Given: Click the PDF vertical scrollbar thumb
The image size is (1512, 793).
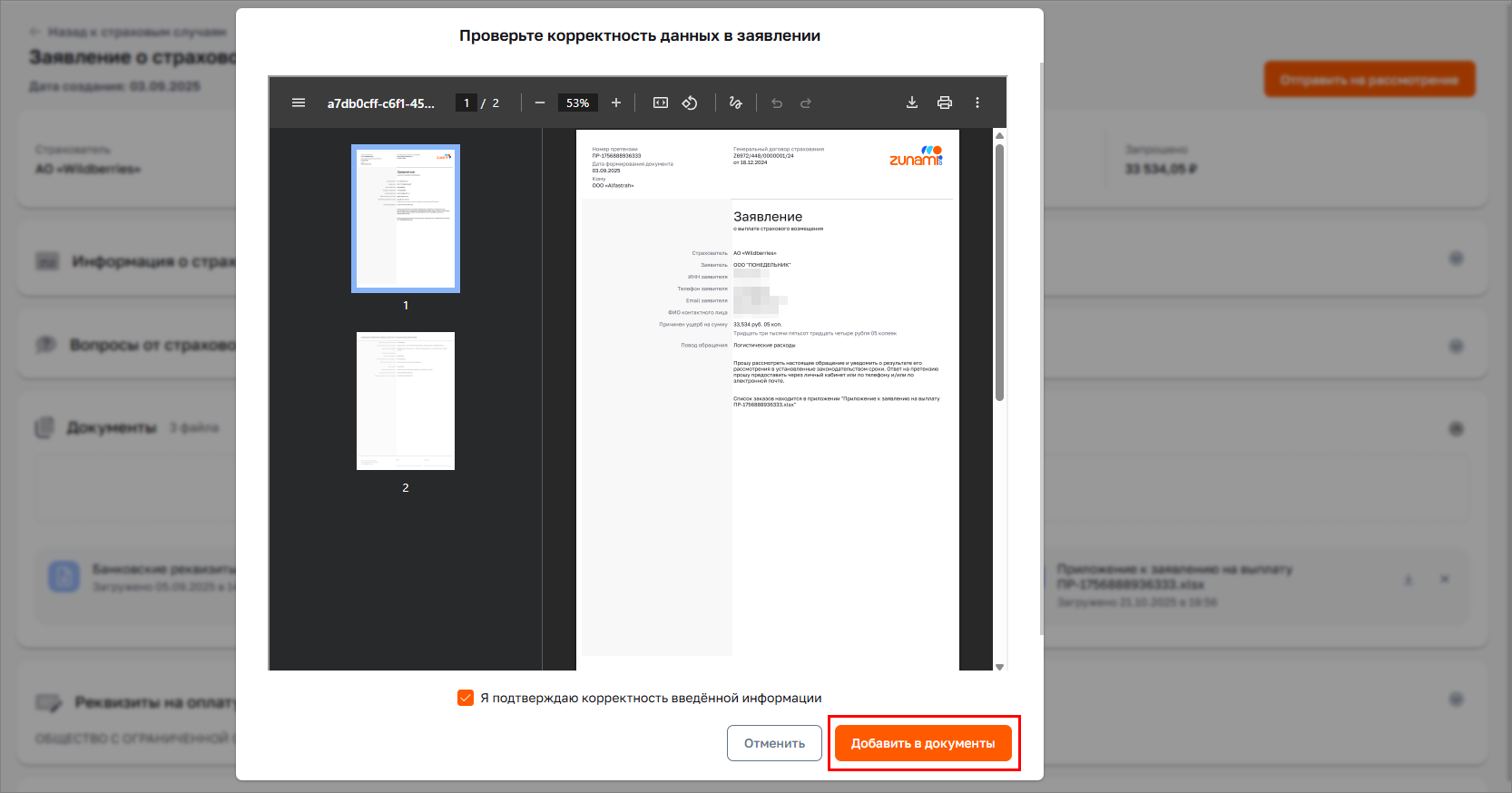Looking at the screenshot, I should (999, 272).
